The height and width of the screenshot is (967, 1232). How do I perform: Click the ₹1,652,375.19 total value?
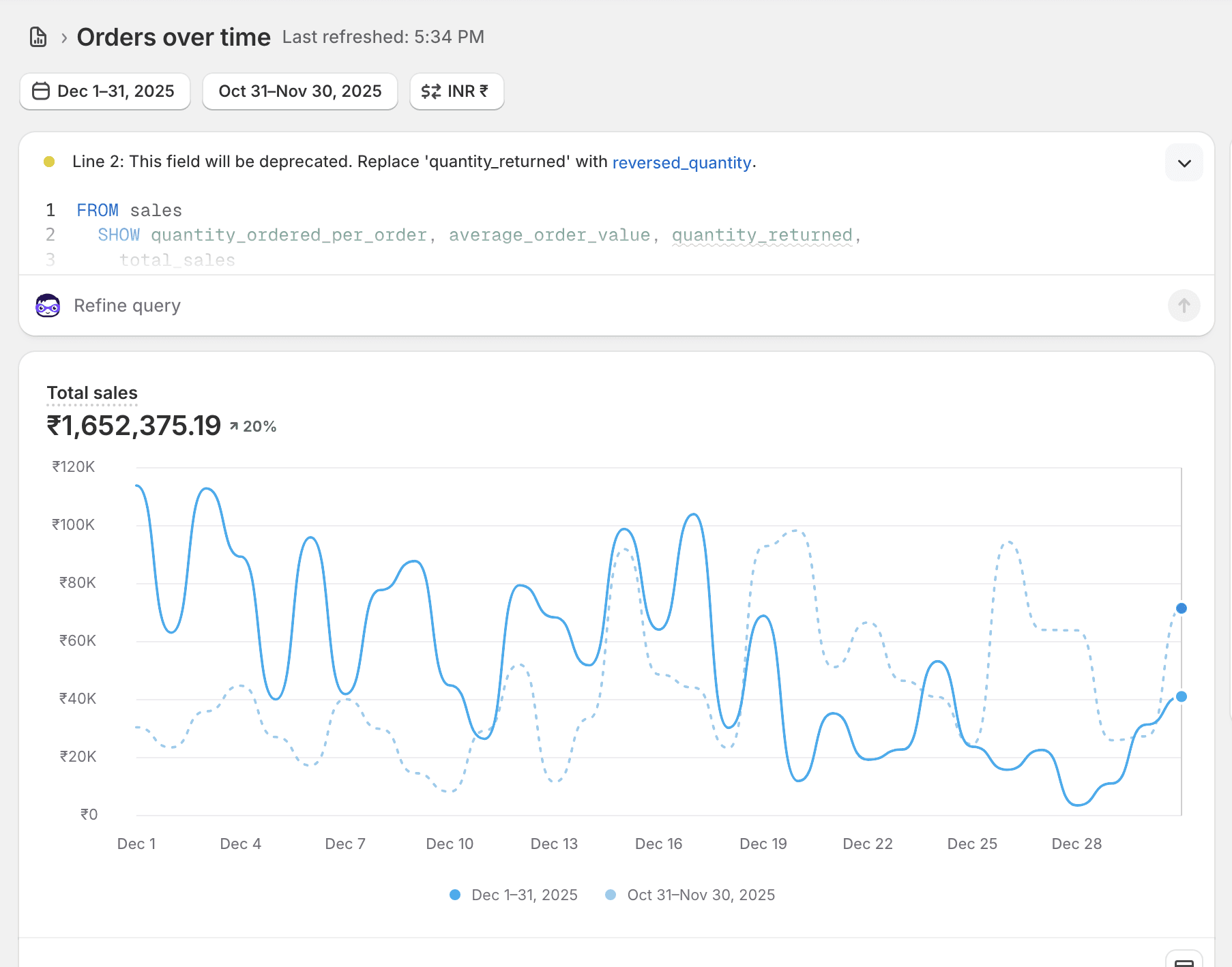click(134, 426)
